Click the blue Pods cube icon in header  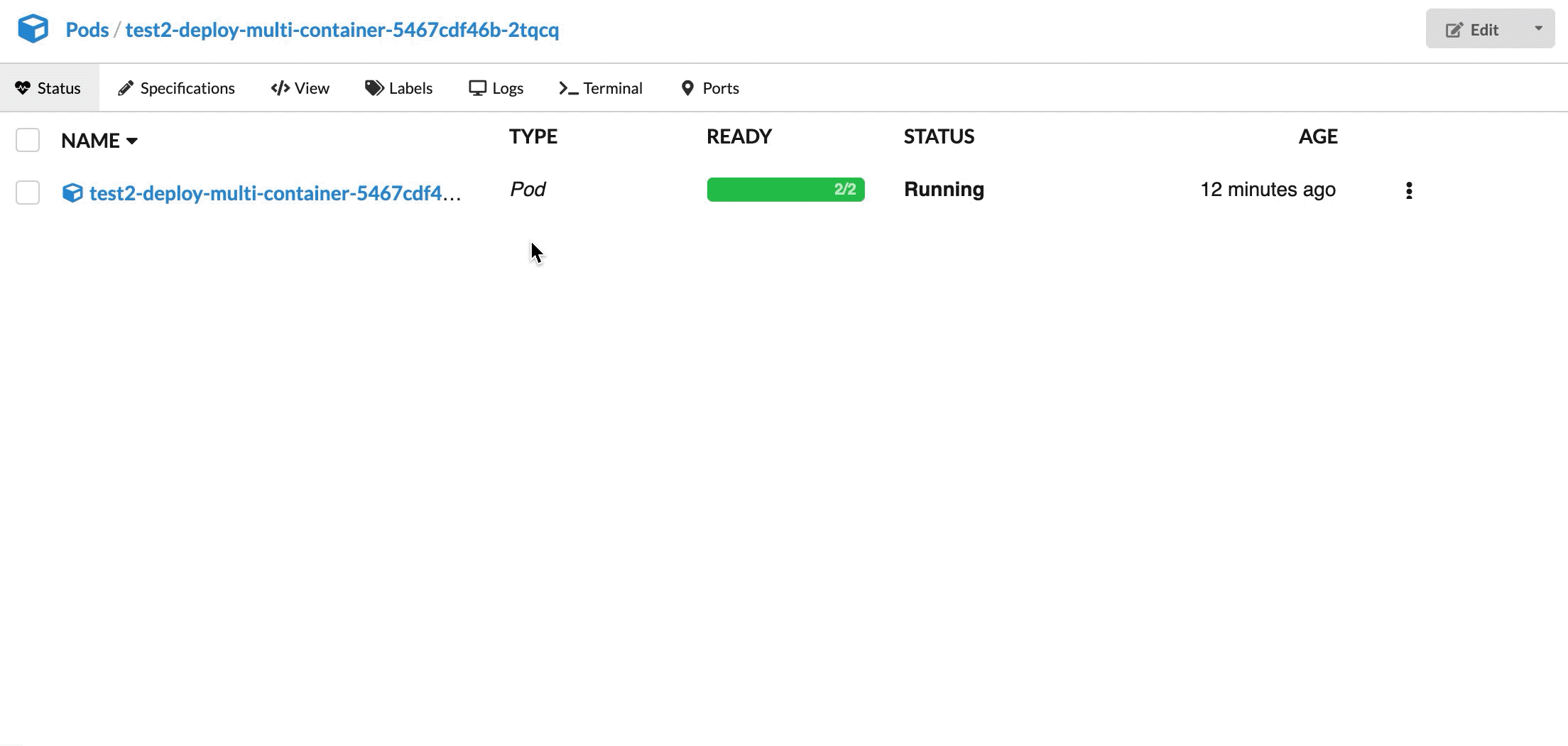[x=33, y=29]
